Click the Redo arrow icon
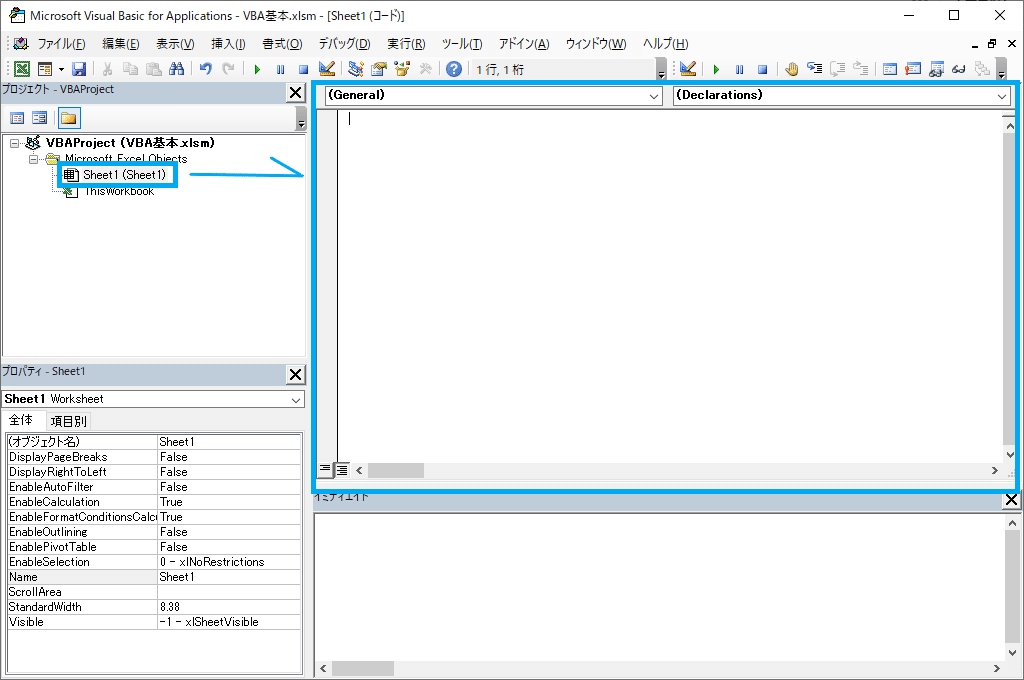Viewport: 1024px width, 680px height. click(x=228, y=69)
